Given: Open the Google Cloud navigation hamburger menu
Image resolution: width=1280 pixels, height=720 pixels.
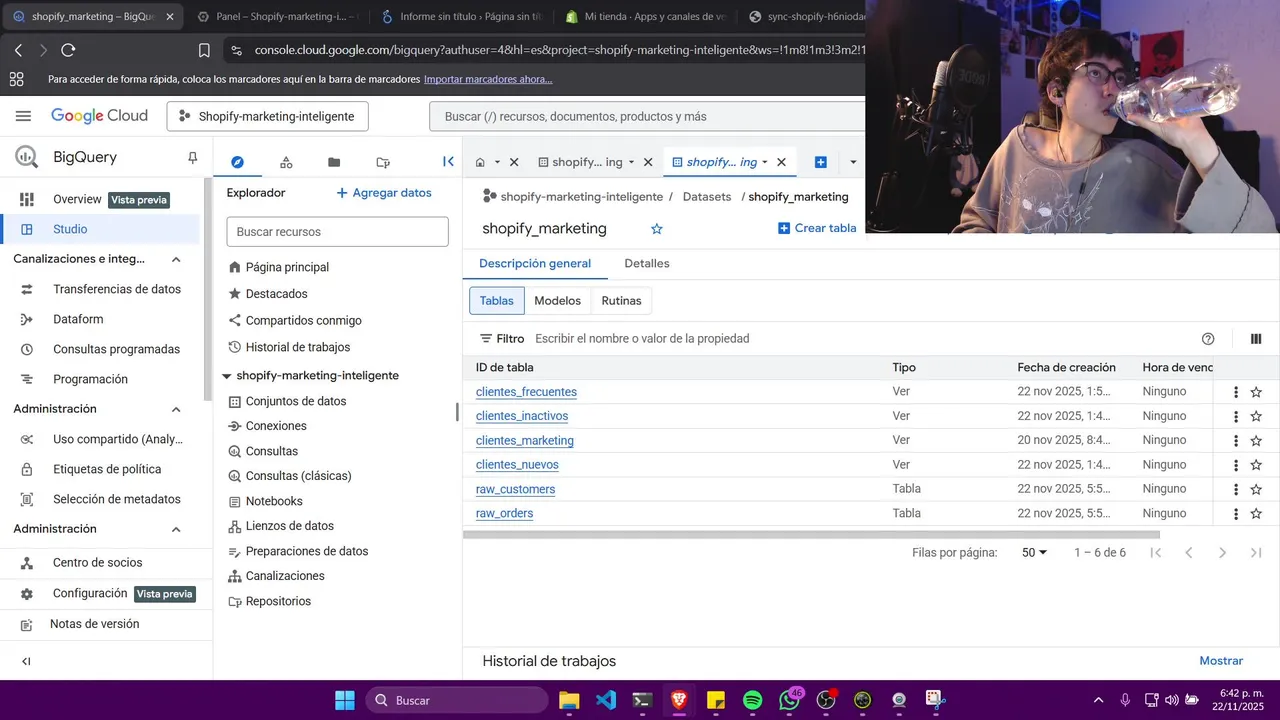Looking at the screenshot, I should pyautogui.click(x=23, y=116).
